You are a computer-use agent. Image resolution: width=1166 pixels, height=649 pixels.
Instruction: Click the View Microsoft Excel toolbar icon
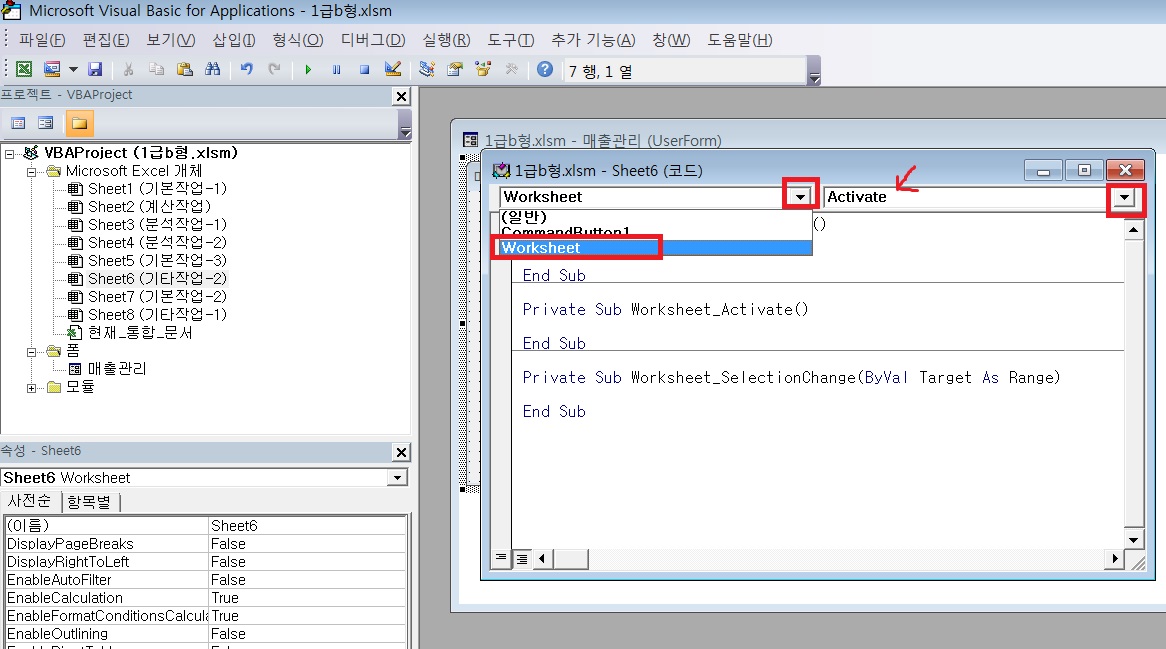24,70
